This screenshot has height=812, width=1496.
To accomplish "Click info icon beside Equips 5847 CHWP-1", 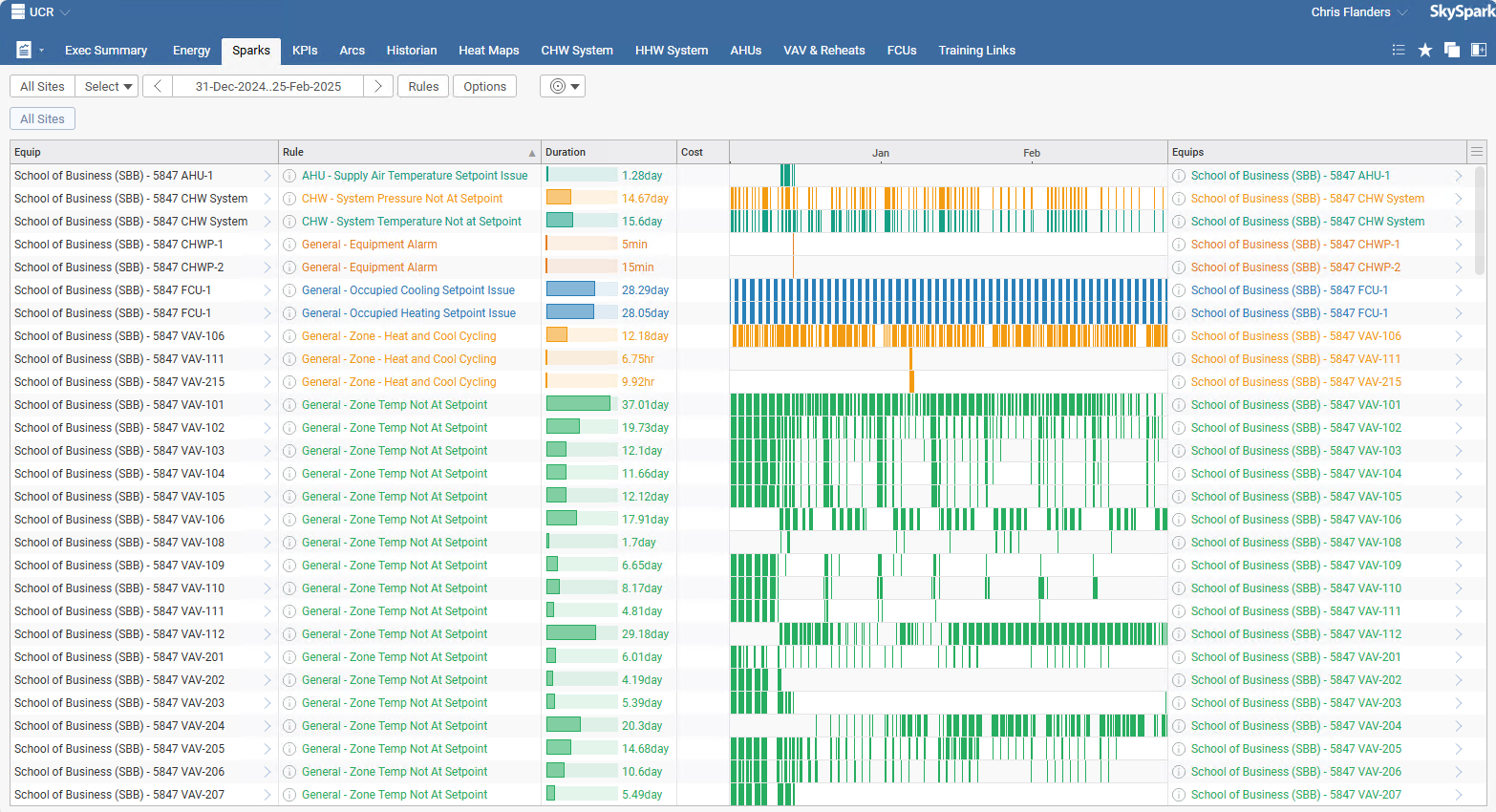I will (1179, 245).
